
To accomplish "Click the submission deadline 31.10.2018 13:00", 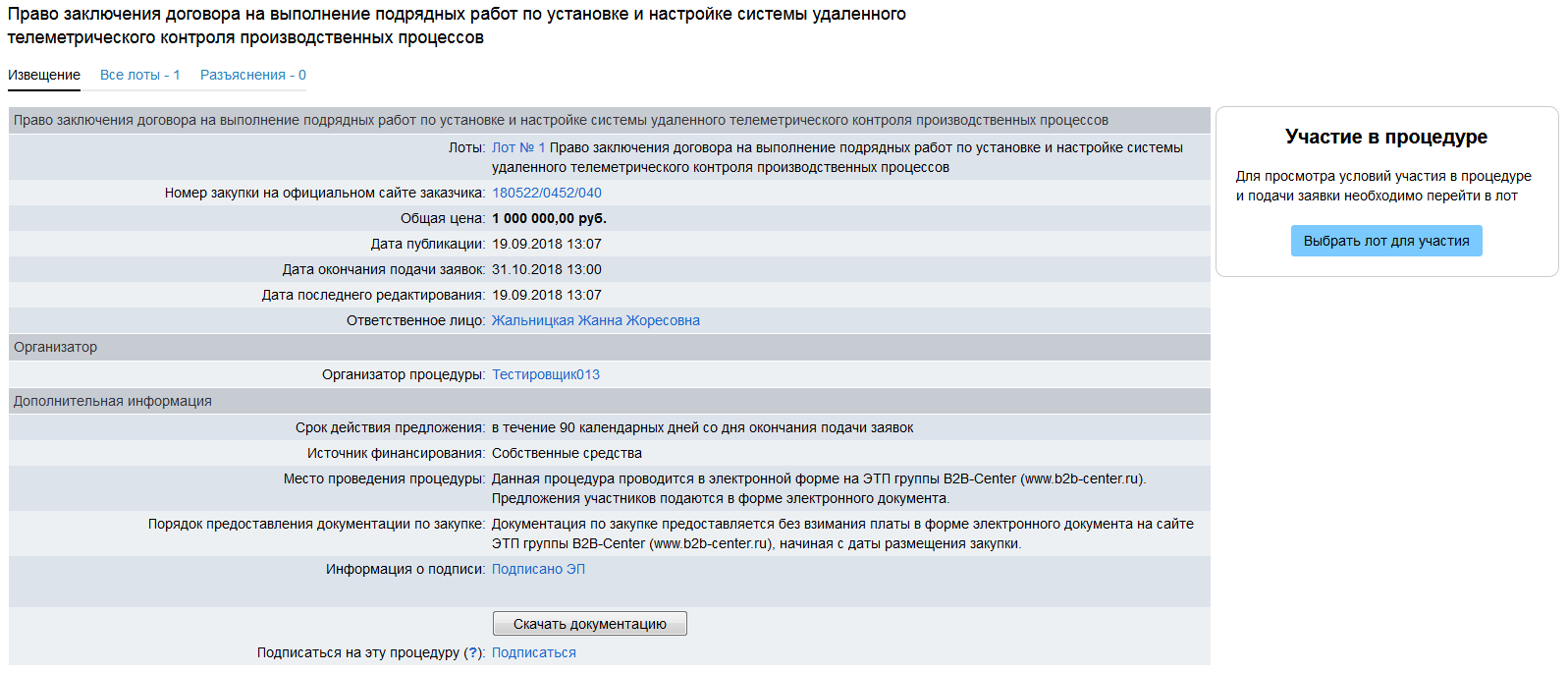I will [x=546, y=269].
